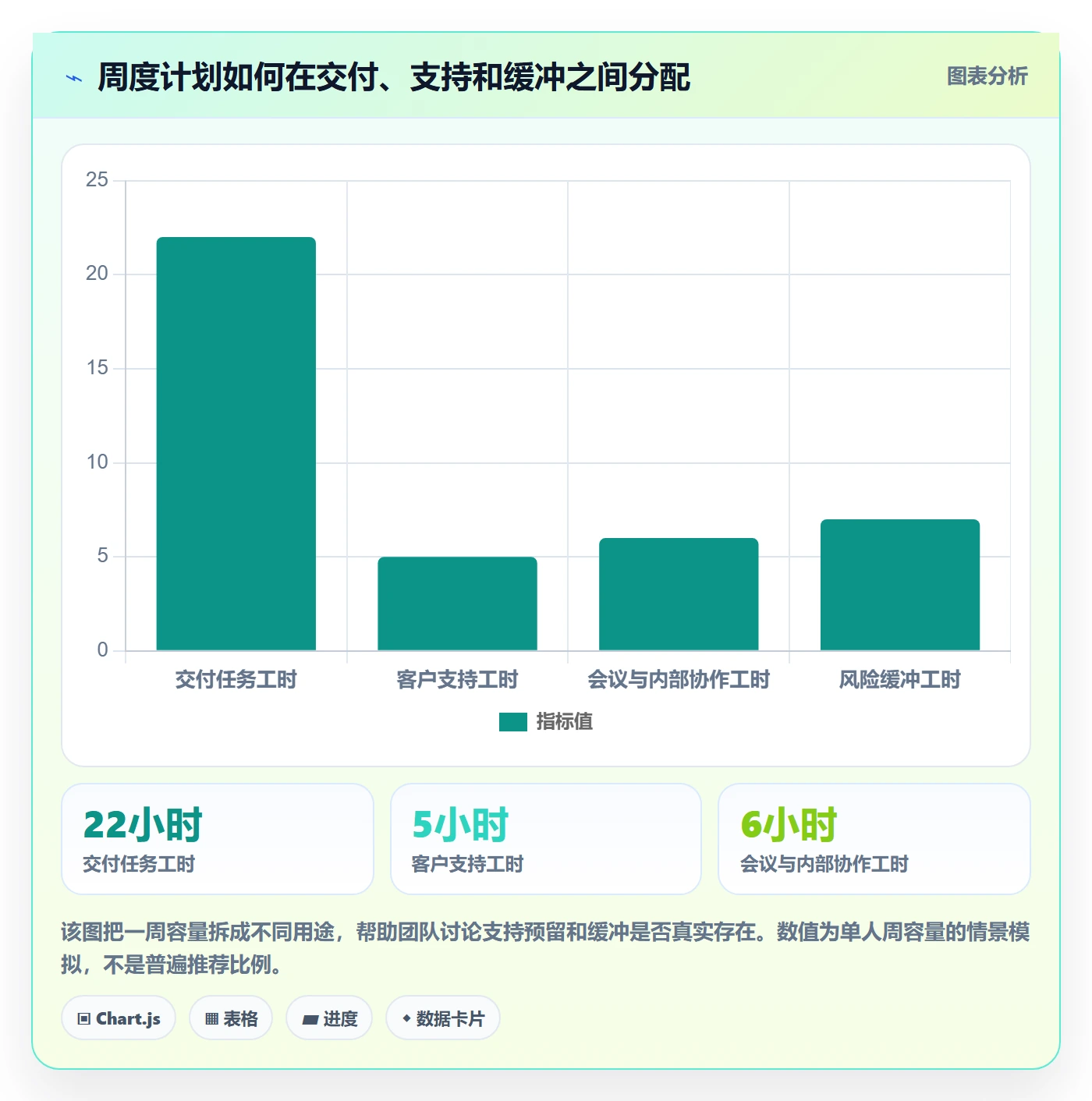Toggle the 指标值 legend item
This screenshot has height=1101, width=1092.
546,722
